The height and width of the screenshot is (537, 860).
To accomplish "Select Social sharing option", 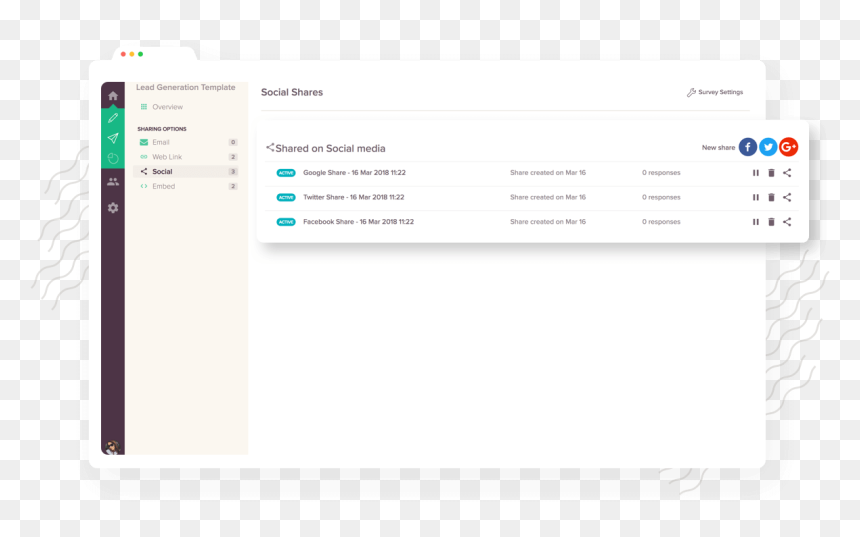I will pyautogui.click(x=188, y=172).
